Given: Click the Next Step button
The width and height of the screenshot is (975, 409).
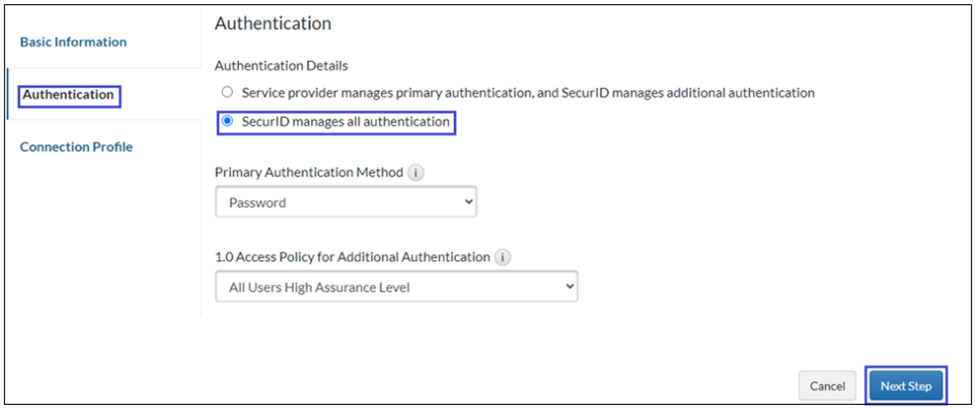Looking at the screenshot, I should coord(905,386).
